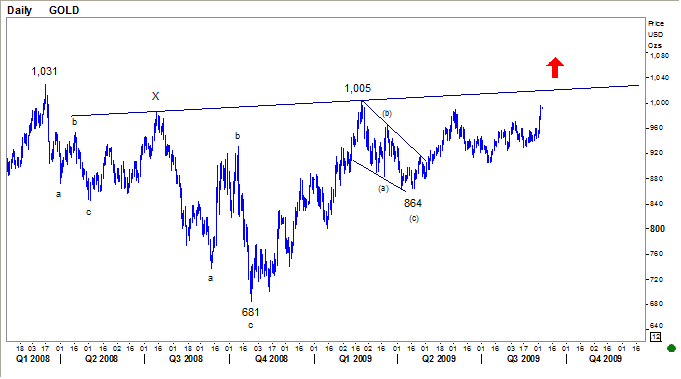Select the (c) label under 864

[x=413, y=218]
